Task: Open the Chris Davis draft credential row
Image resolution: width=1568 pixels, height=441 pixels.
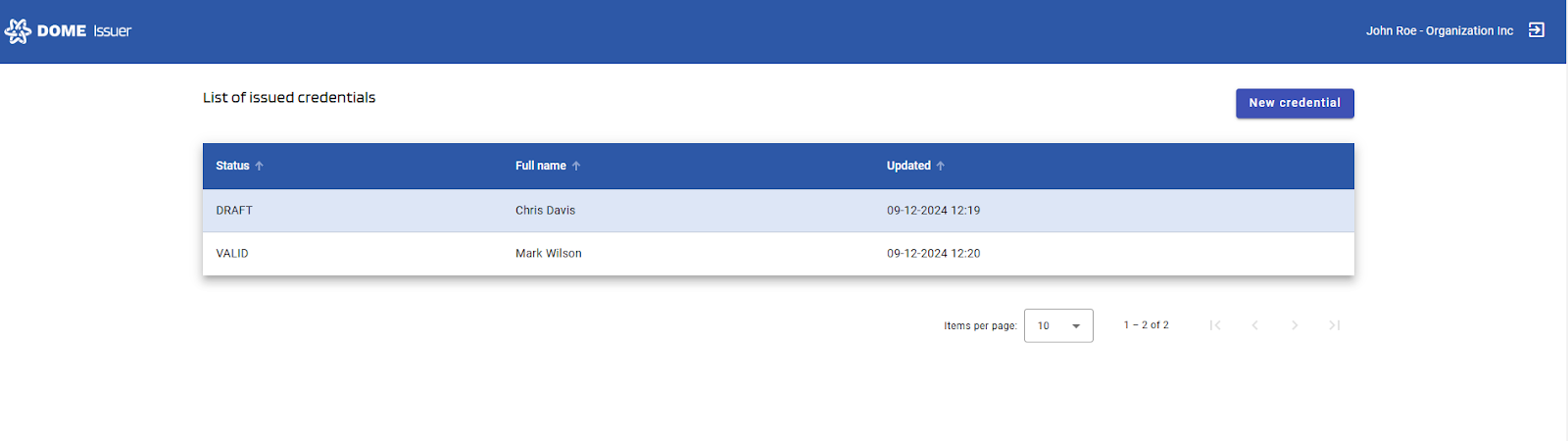Action: pos(545,211)
